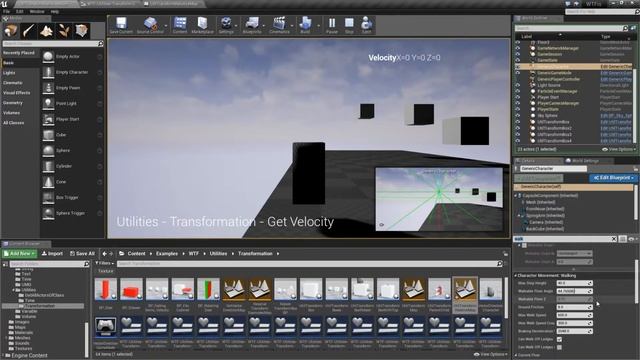This screenshot has height=360, width=640.
Task: Collapse CapsuleComponent (Inherited) in components tree
Action: tap(516, 196)
